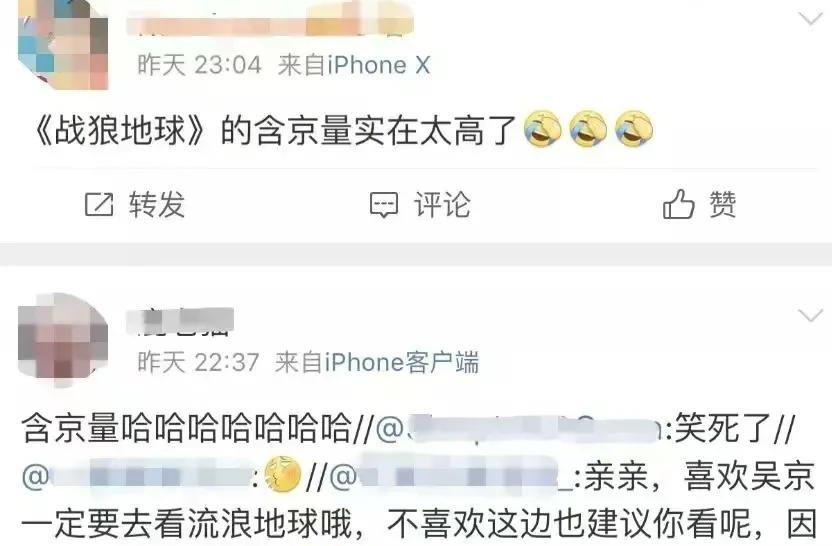Click the first laughing-crying emoji
Screen dimensions: 832x546
point(542,128)
